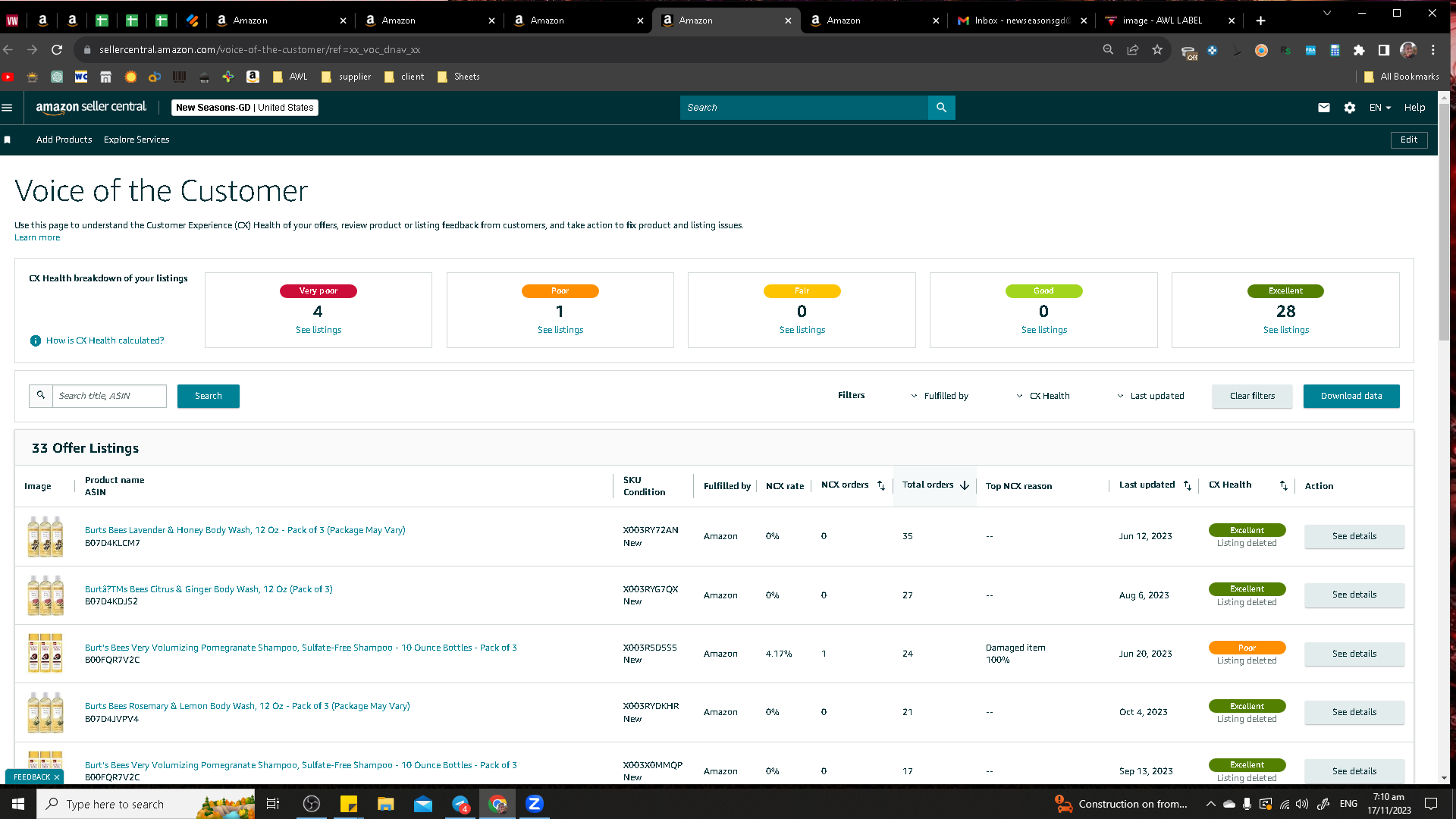Image resolution: width=1456 pixels, height=819 pixels.
Task: Open All Bookmarks folder
Action: pyautogui.click(x=1401, y=77)
